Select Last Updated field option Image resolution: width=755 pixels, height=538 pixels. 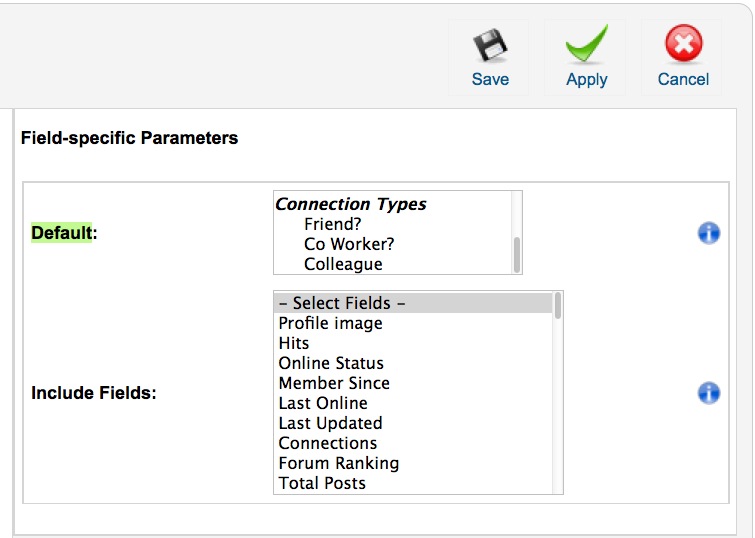click(x=414, y=423)
